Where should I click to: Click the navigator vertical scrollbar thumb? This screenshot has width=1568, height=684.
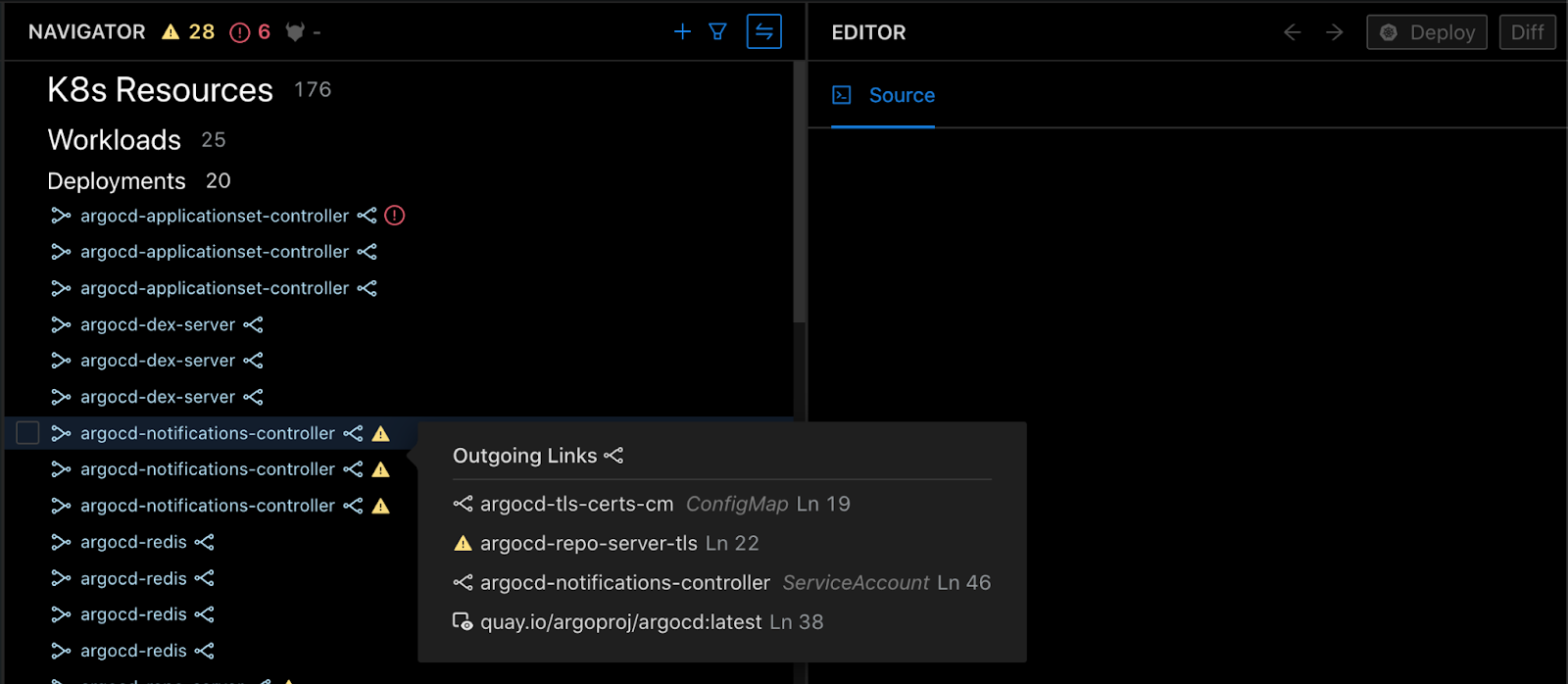799,191
